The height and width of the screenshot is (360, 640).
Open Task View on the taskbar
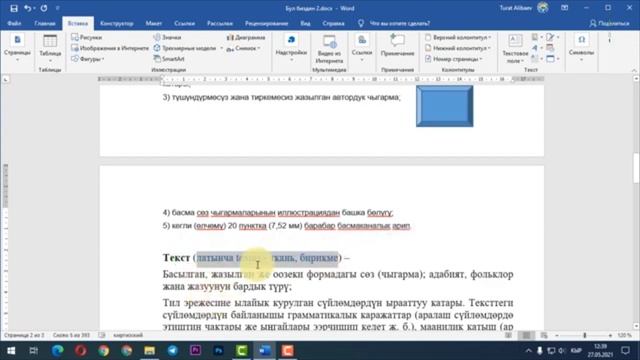[34, 351]
